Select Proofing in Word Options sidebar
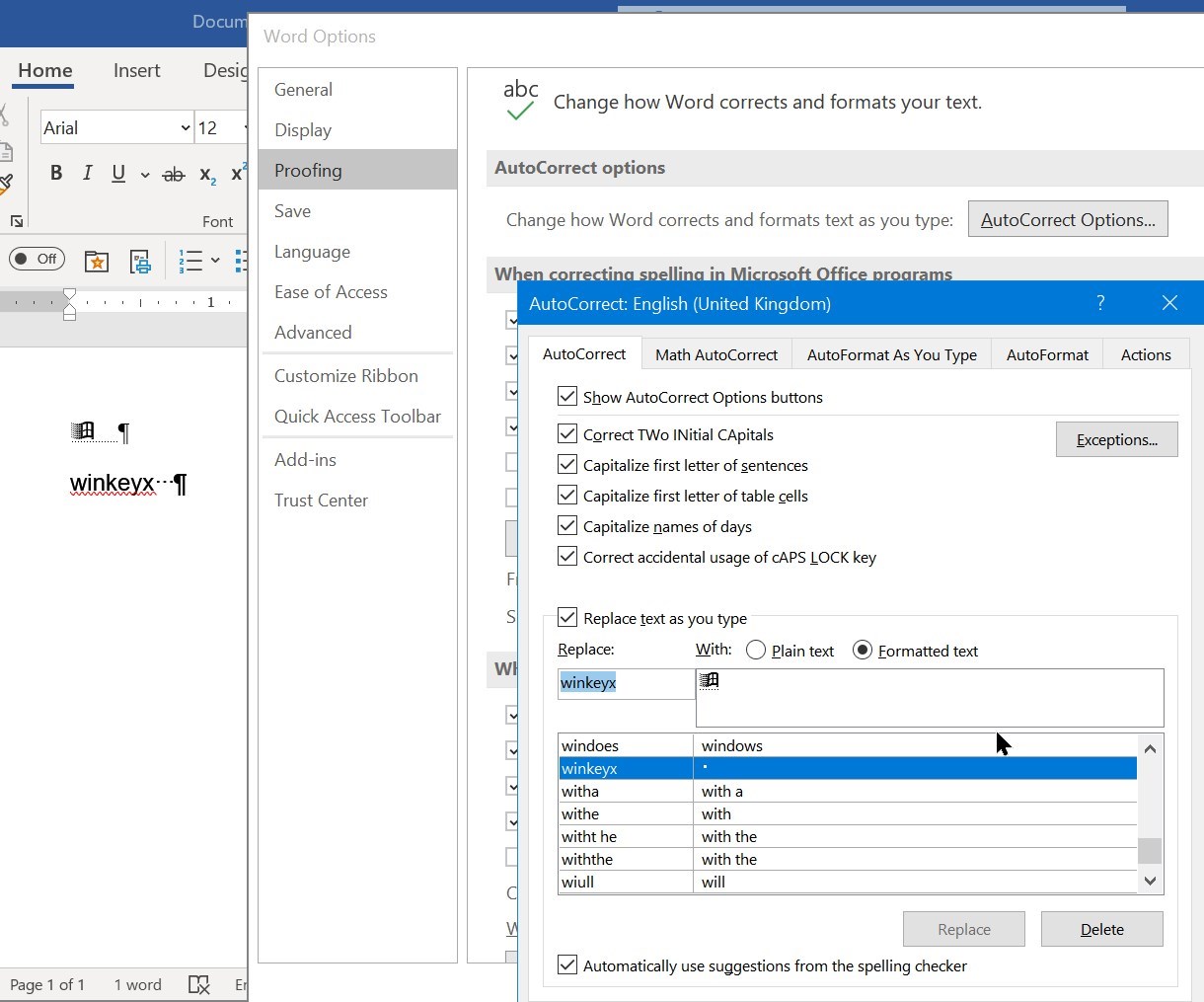This screenshot has height=1002, width=1204. pos(357,170)
